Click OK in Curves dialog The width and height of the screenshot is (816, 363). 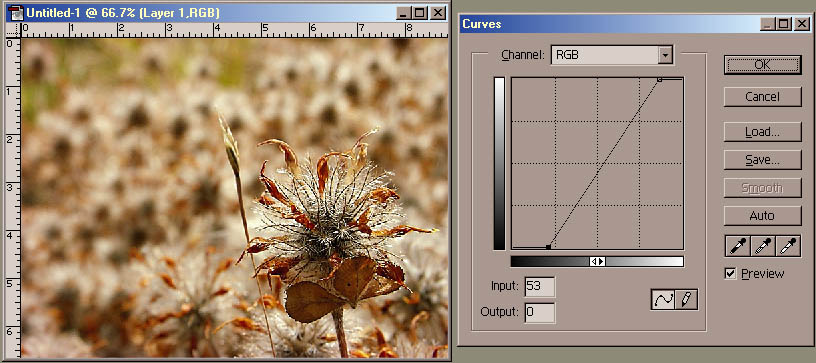(762, 65)
